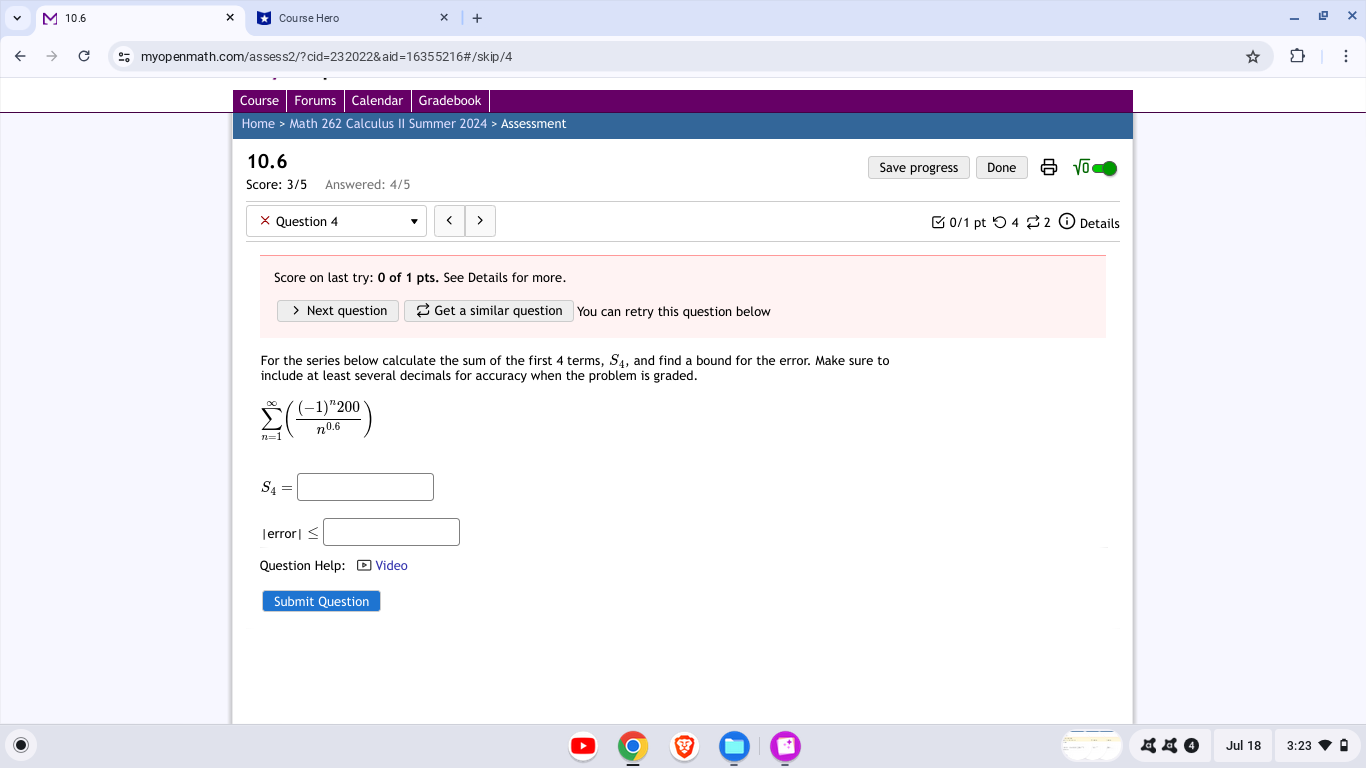Viewport: 1366px width, 768px height.
Task: Click the Details text label
Action: (1100, 223)
